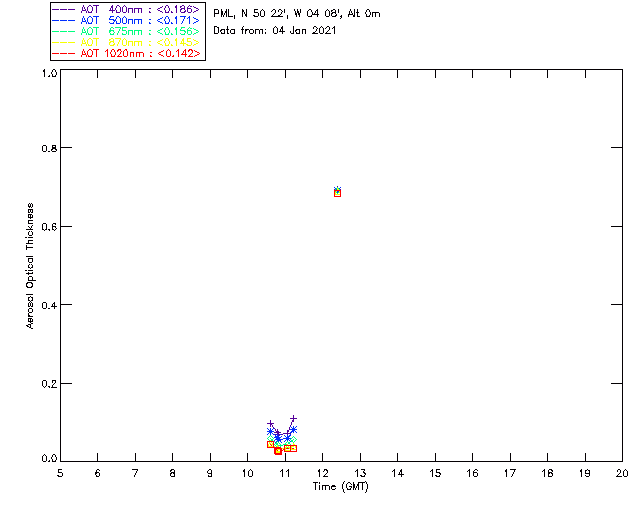
Task: Click the AOT 675nm legend entry
Action: pos(127,31)
